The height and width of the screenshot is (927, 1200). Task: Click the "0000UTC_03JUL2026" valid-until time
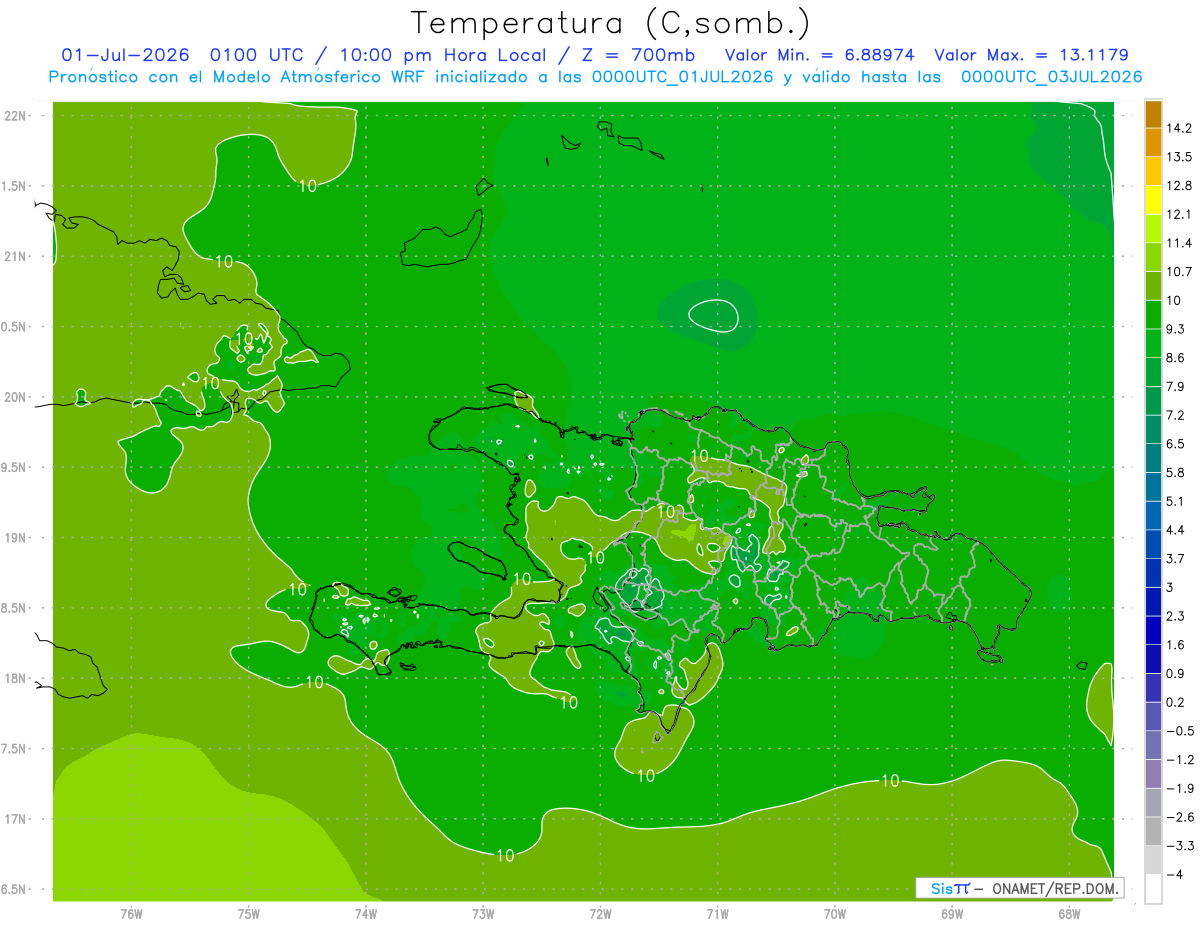(x=1050, y=77)
